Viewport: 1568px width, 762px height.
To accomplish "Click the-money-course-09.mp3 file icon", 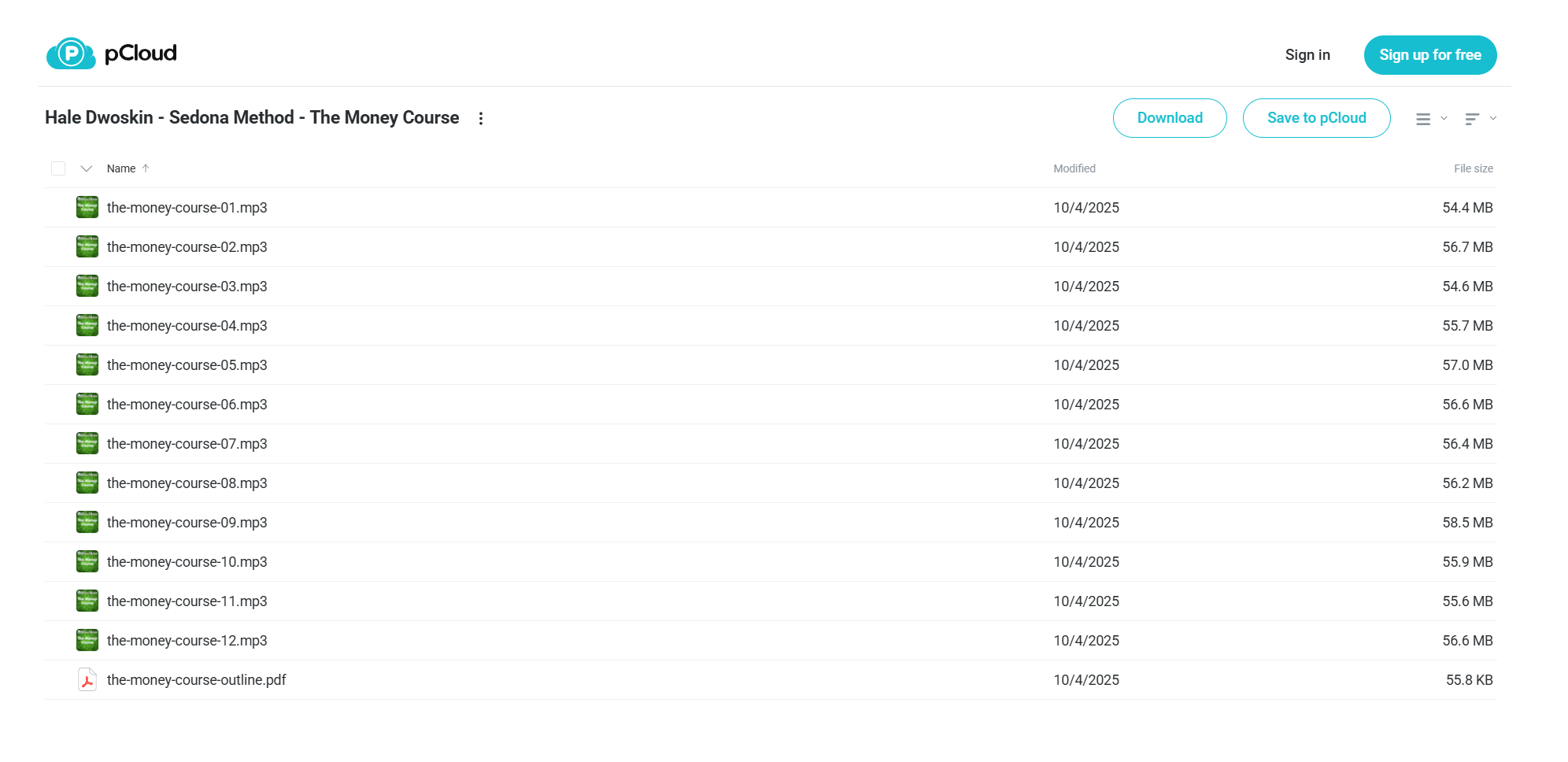I will click(87, 522).
